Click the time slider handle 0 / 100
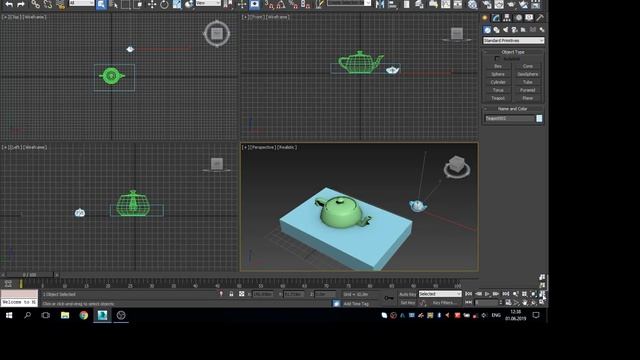The width and height of the screenshot is (640, 360). pyautogui.click(x=29, y=275)
